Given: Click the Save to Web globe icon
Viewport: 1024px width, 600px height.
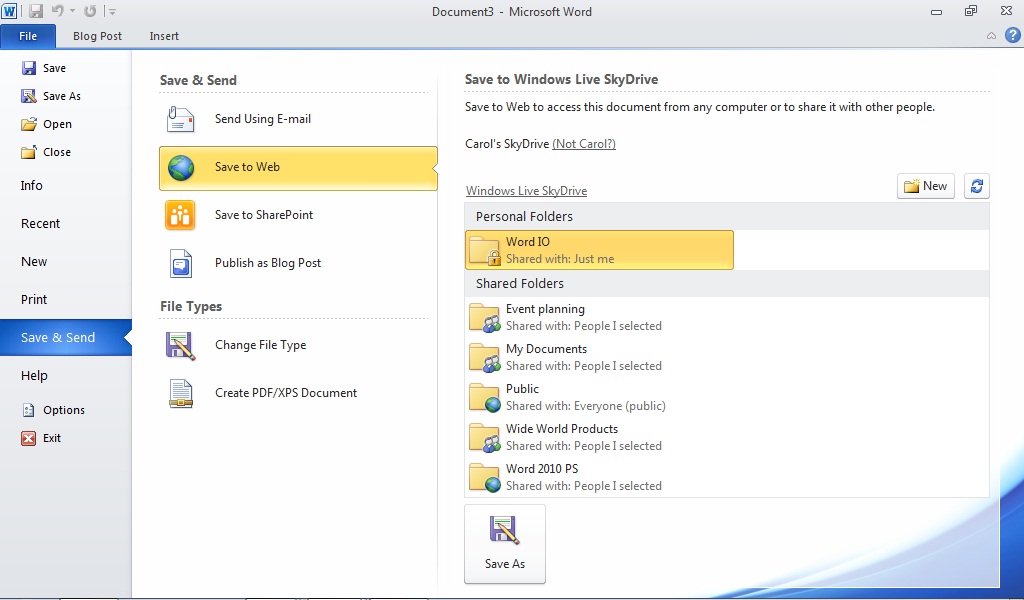Looking at the screenshot, I should (181, 168).
